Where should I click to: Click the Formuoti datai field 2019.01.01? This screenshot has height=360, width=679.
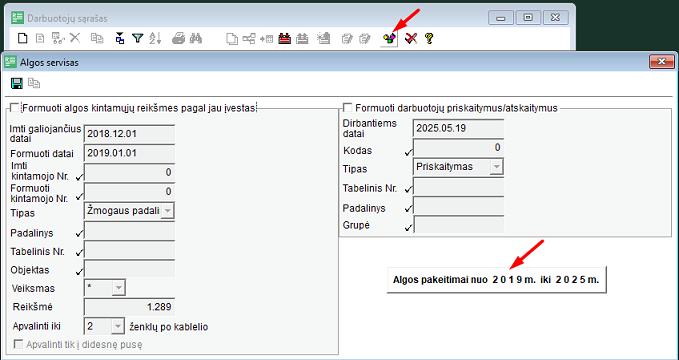pos(129,153)
